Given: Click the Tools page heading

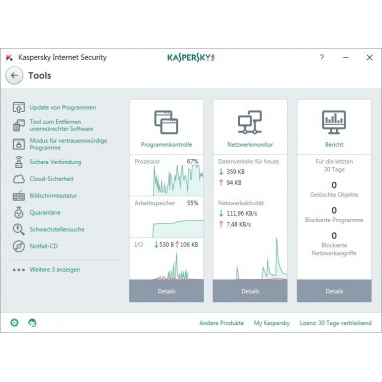Looking at the screenshot, I should click(x=40, y=76).
